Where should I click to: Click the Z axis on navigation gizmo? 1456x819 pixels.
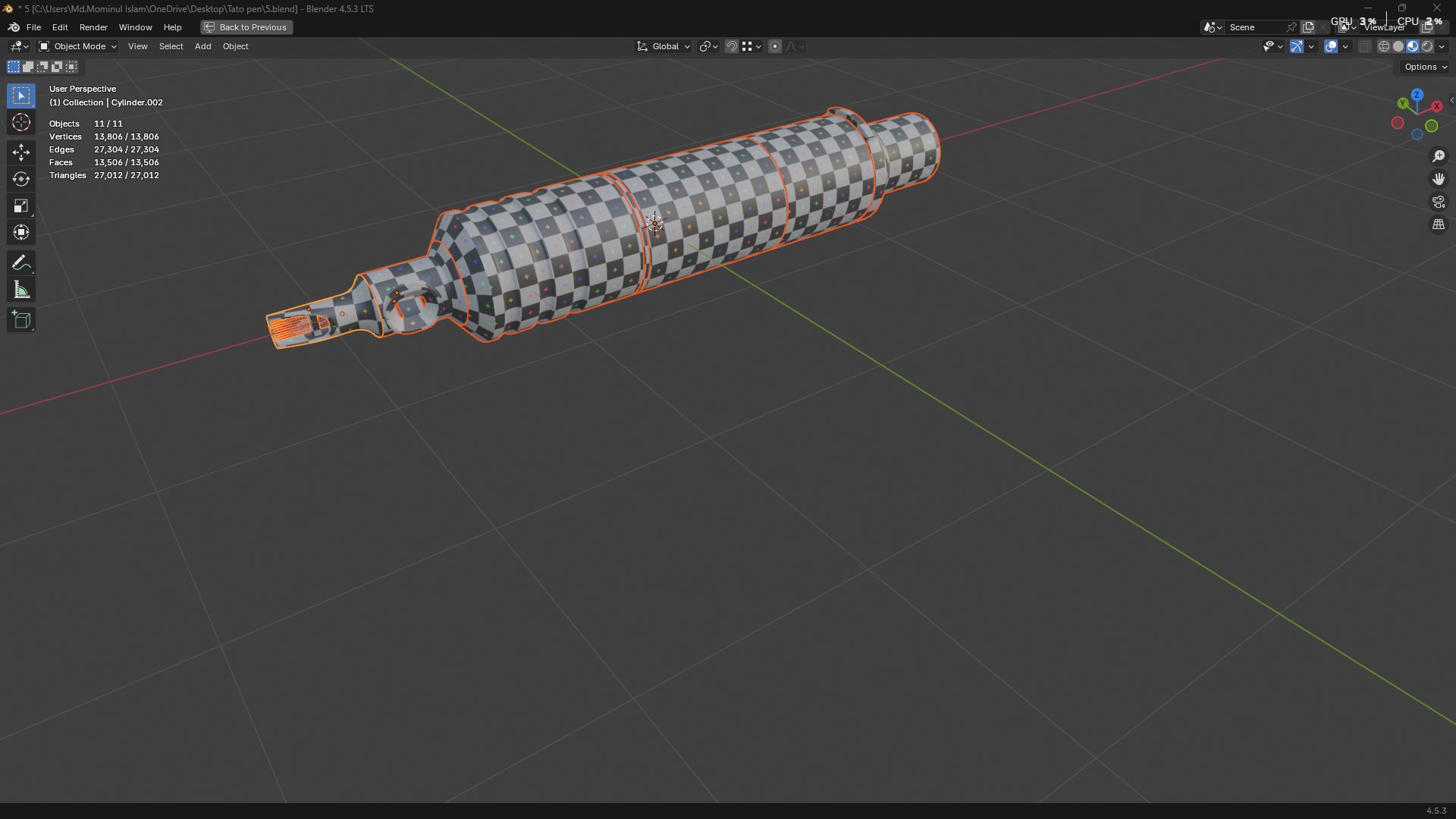coord(1417,95)
